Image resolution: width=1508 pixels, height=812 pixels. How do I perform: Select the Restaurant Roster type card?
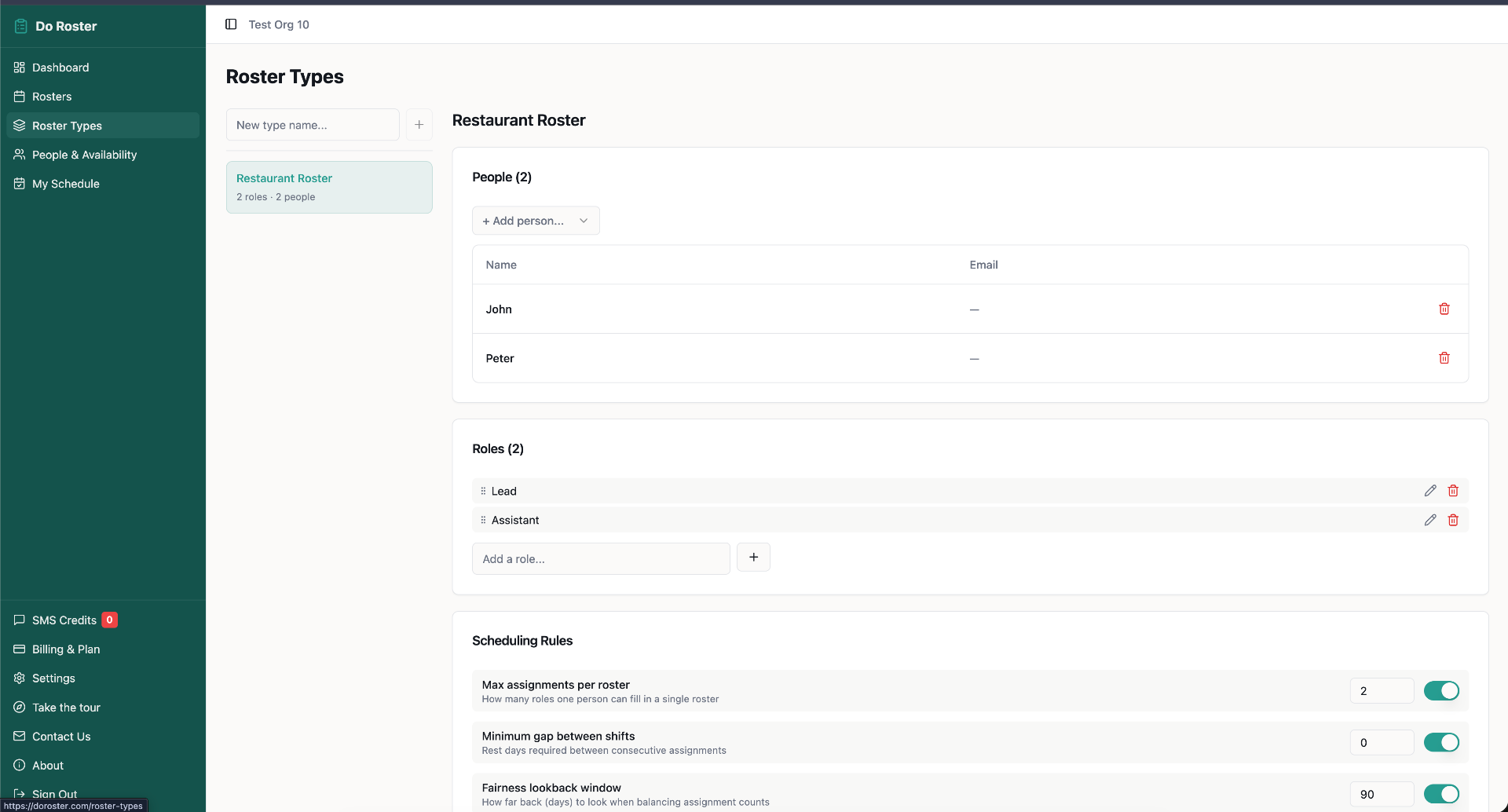[329, 187]
